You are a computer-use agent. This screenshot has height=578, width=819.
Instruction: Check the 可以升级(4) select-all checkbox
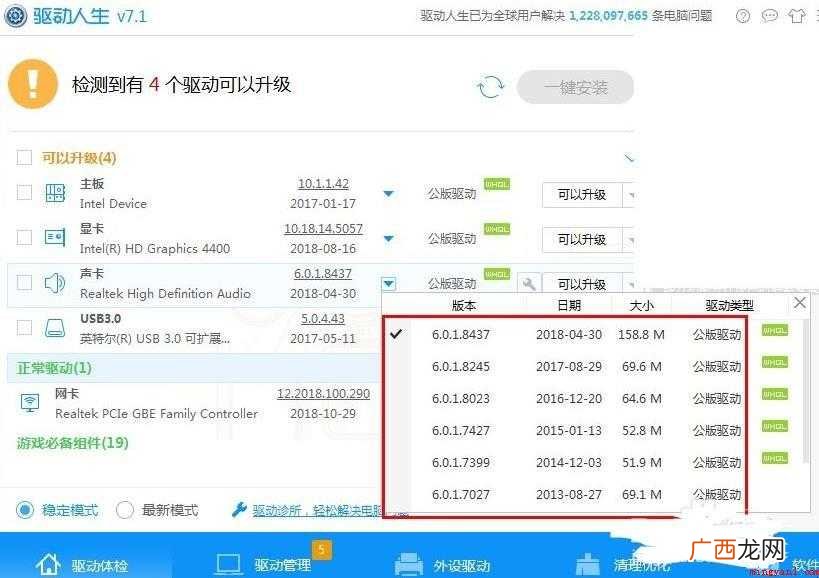(24, 157)
